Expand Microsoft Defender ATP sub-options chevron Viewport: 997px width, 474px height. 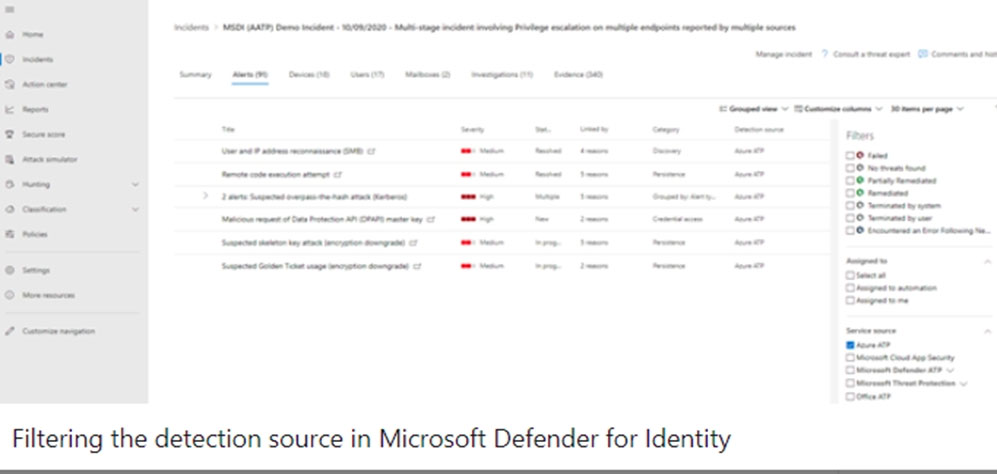pyautogui.click(x=951, y=370)
